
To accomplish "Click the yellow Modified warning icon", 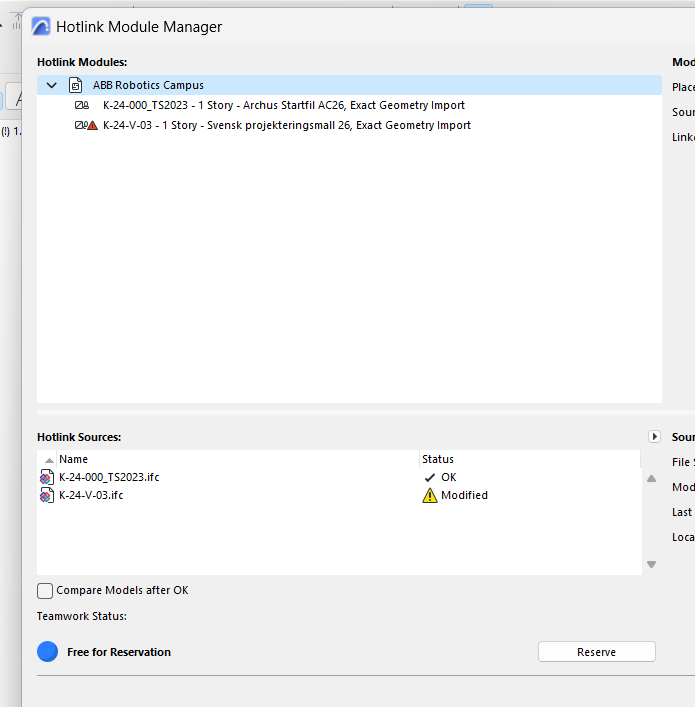I will [430, 495].
